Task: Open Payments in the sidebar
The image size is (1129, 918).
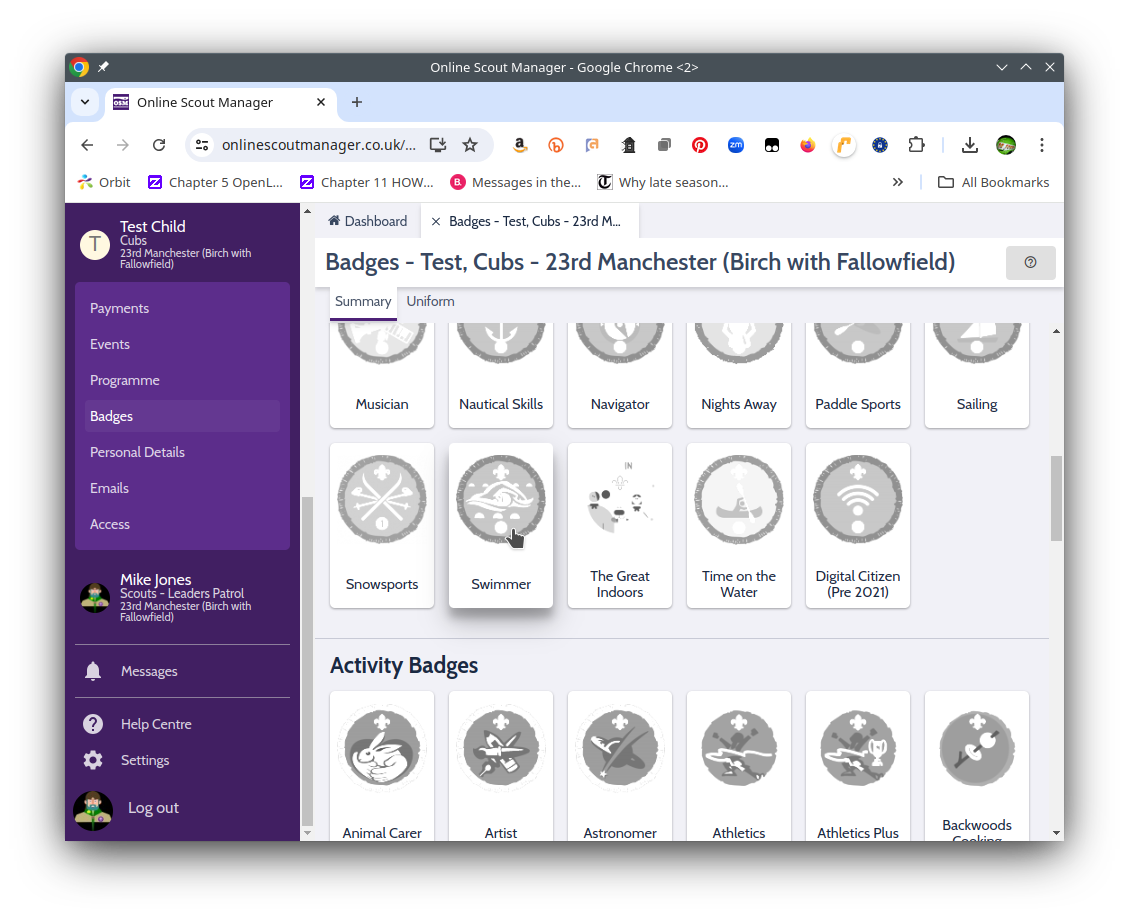Action: 119,308
